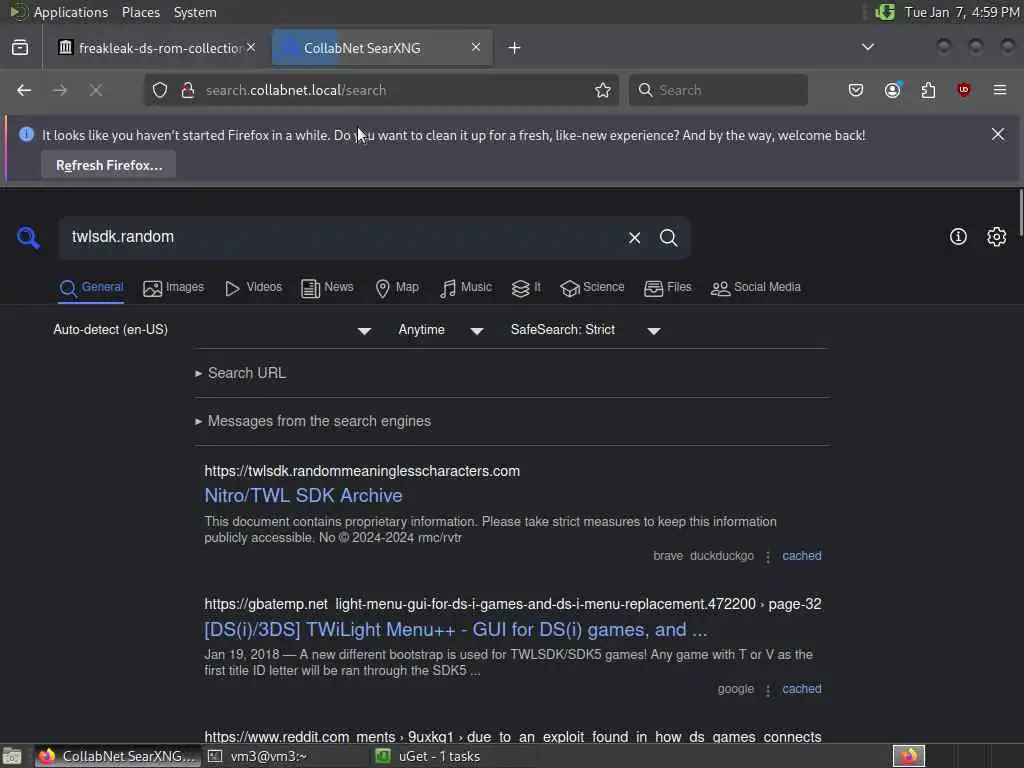The image size is (1024, 768).
Task: Close the freakleak-ds-rom-collection tab
Action: point(251,48)
